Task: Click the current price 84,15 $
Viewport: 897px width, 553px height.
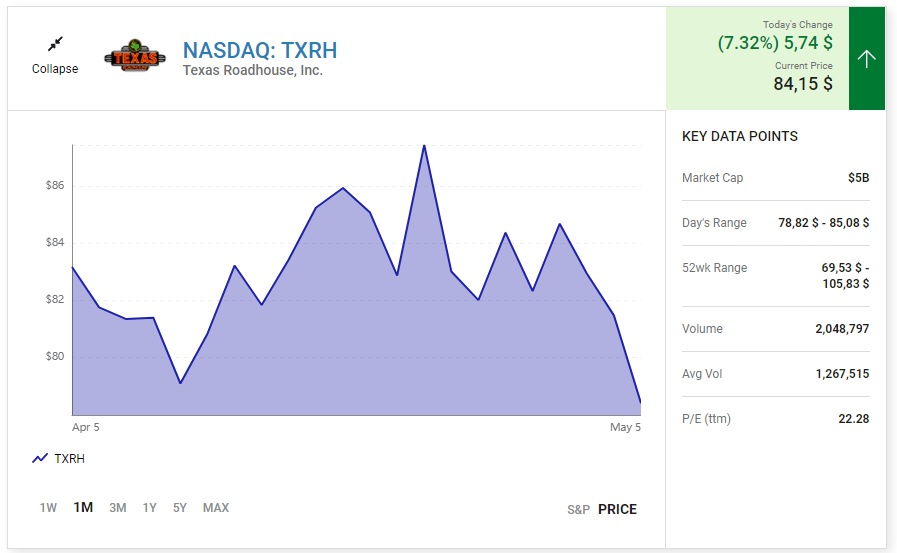Action: click(803, 84)
